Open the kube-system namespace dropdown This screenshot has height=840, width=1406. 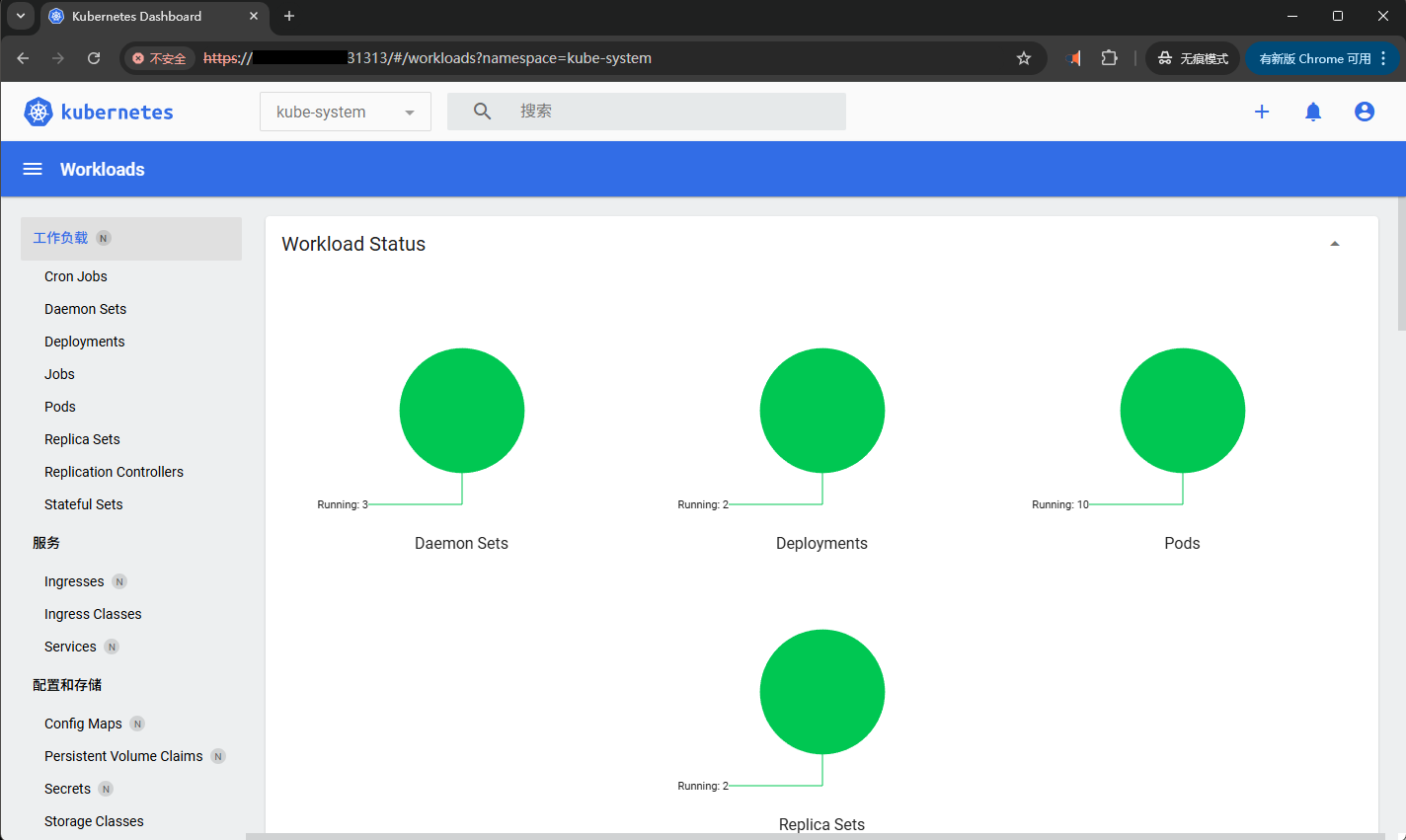[x=346, y=112]
